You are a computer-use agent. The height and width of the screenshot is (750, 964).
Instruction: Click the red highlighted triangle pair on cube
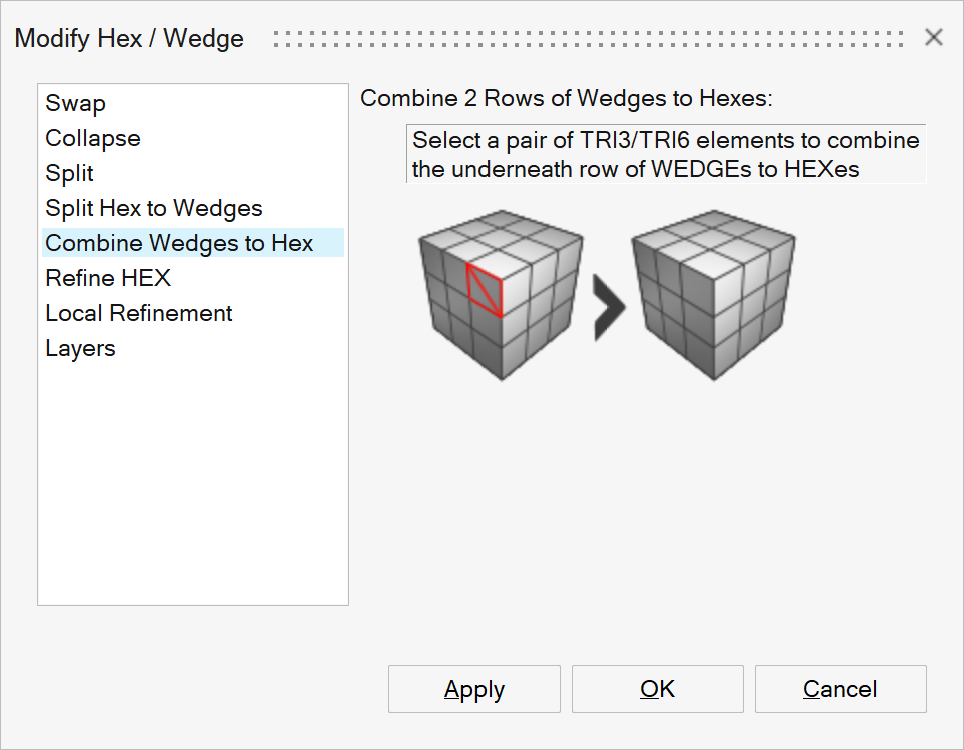pos(486,290)
